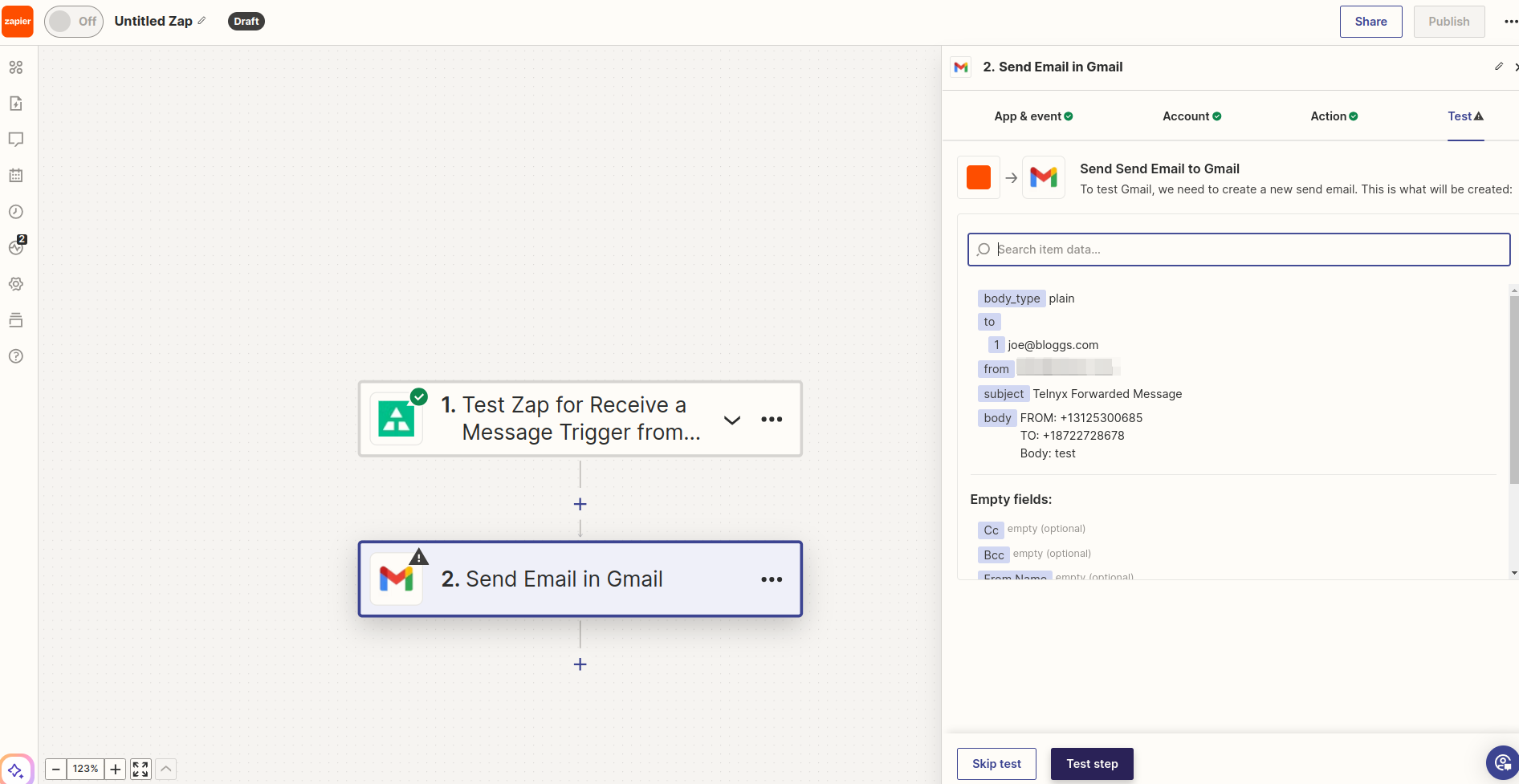Click the body_type field label
Viewport: 1519px width, 784px height.
pos(1012,299)
